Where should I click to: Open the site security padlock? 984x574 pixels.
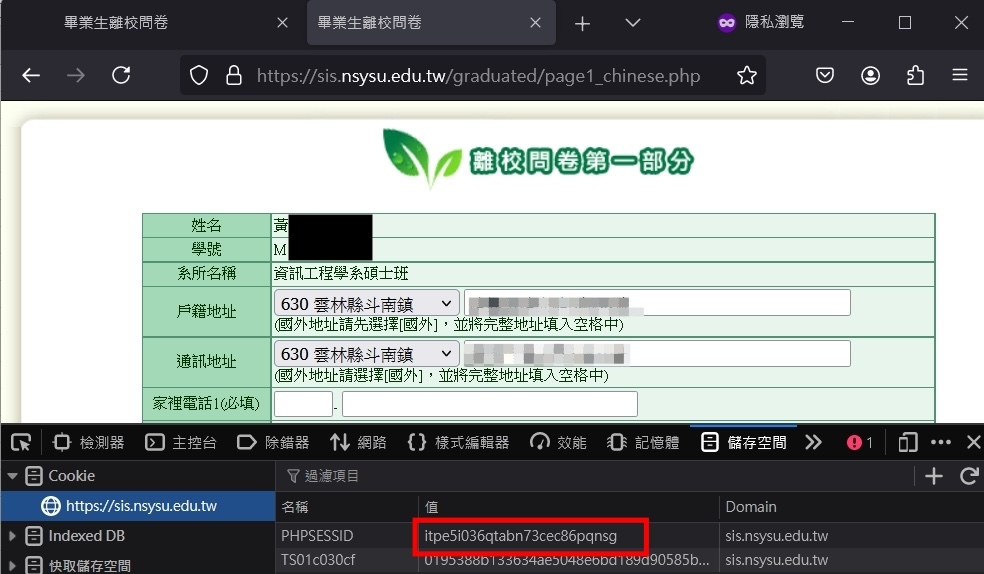tap(233, 76)
